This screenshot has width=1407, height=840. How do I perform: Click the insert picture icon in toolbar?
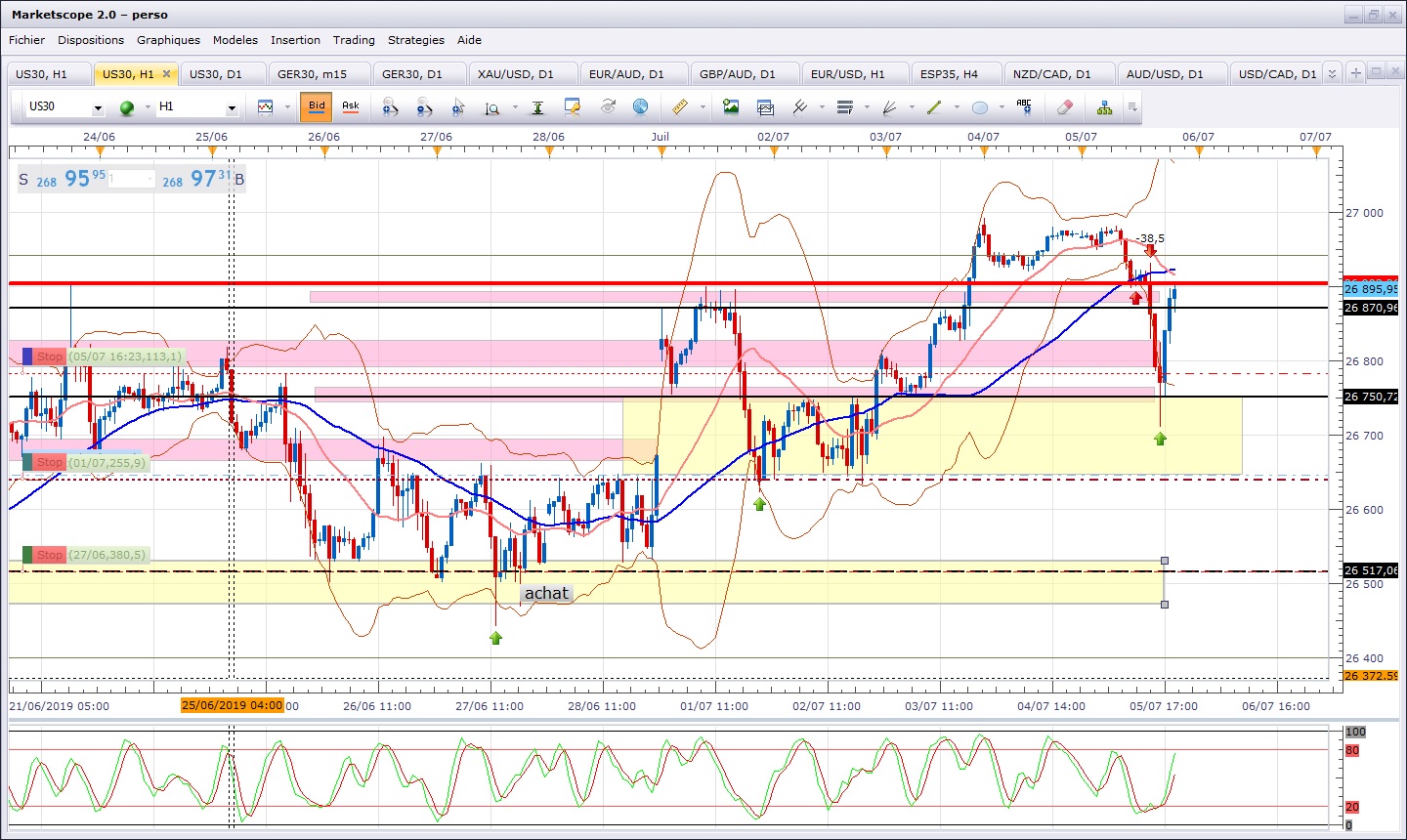pos(731,106)
